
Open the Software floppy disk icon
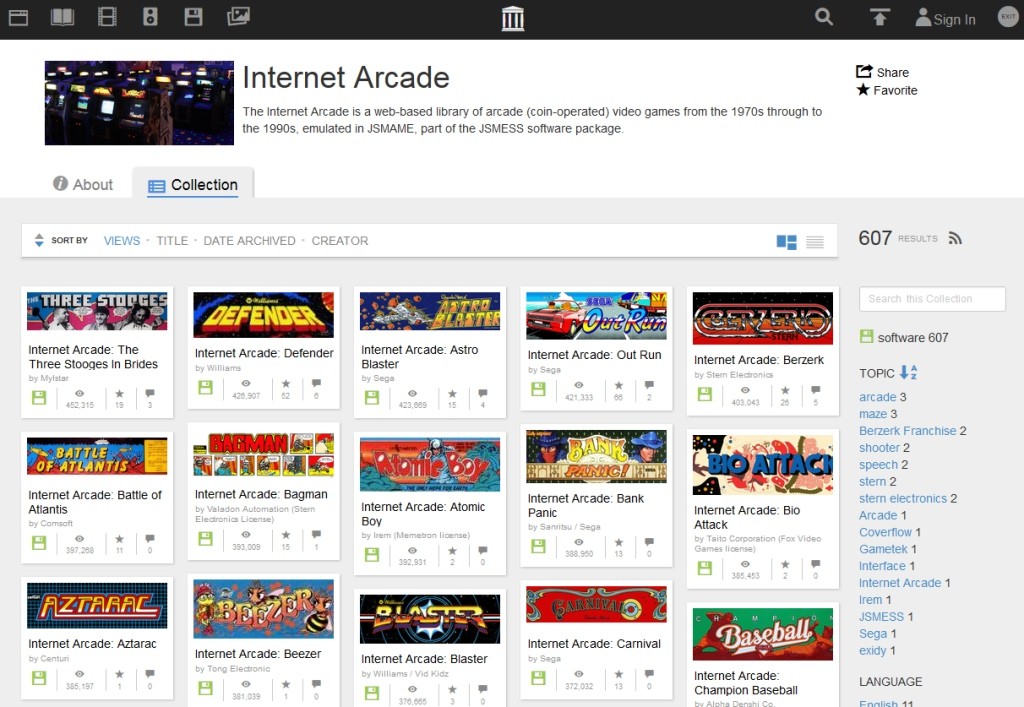[x=194, y=17]
